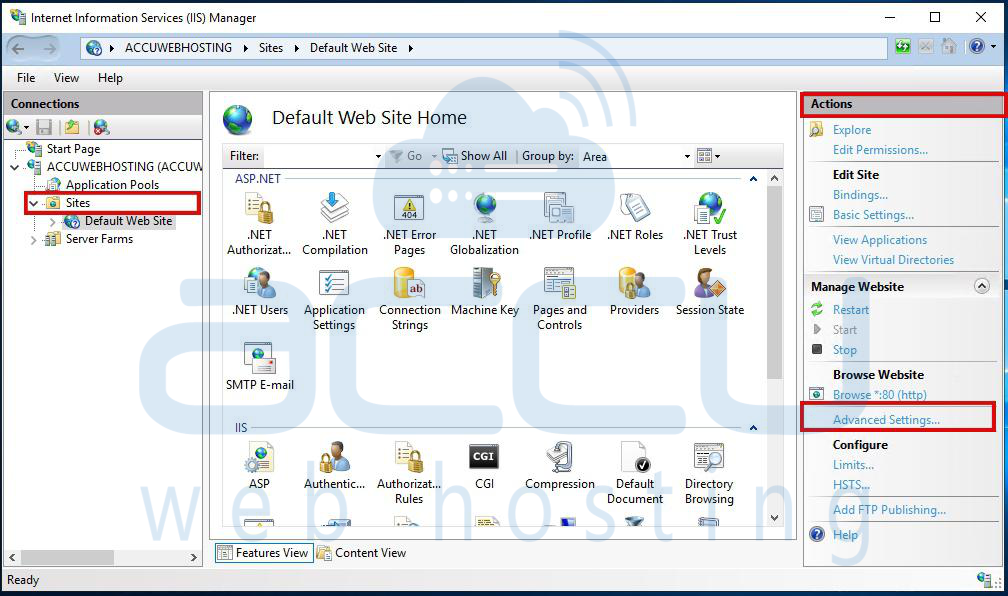Open Basic Settings link
Screen dimensions: 1008x596
[x=873, y=215]
